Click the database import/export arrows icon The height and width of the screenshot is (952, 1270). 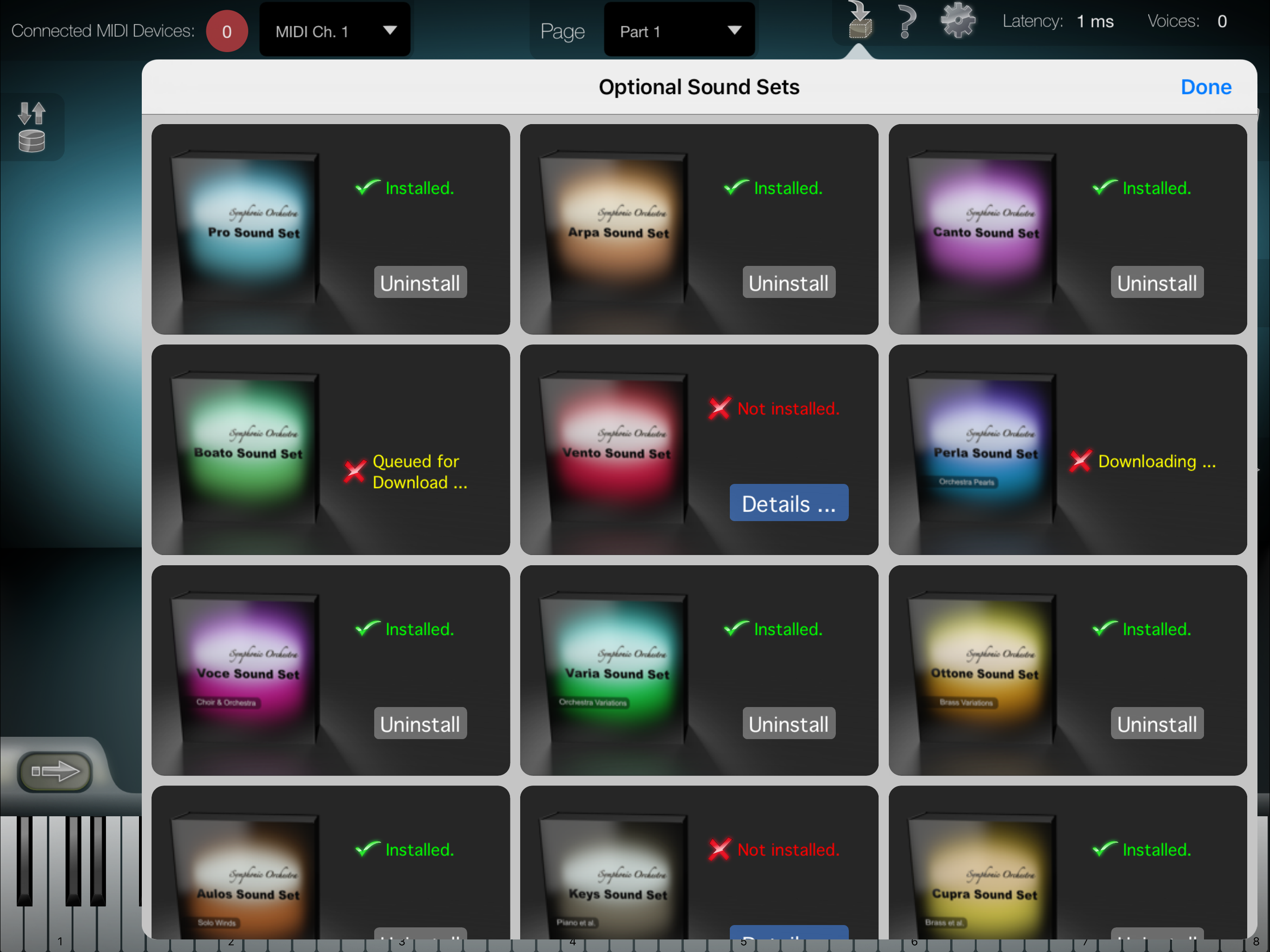(x=32, y=127)
